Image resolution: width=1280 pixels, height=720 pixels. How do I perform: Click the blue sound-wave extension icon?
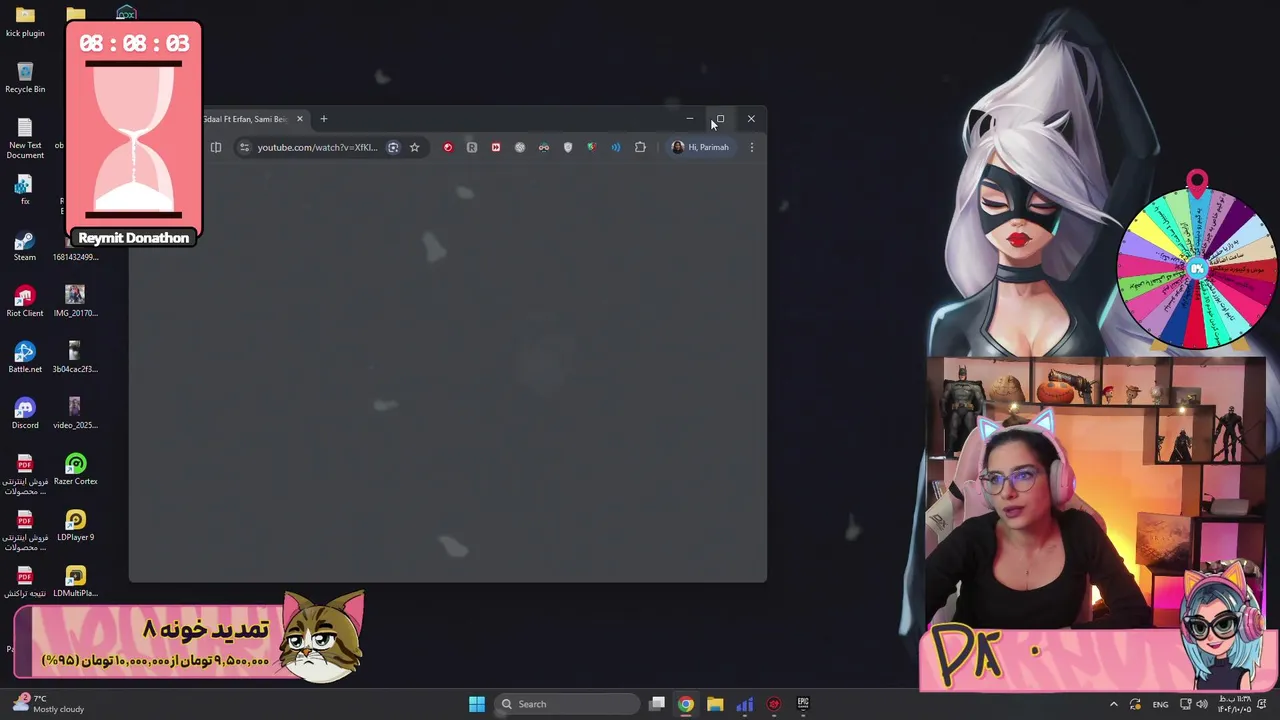point(616,147)
